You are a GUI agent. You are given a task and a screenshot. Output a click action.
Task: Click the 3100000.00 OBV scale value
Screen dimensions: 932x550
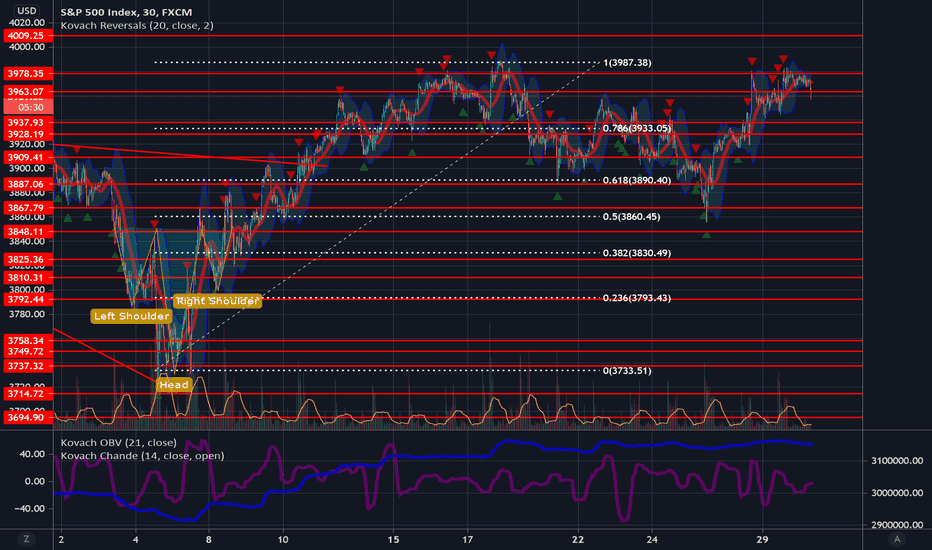(897, 461)
